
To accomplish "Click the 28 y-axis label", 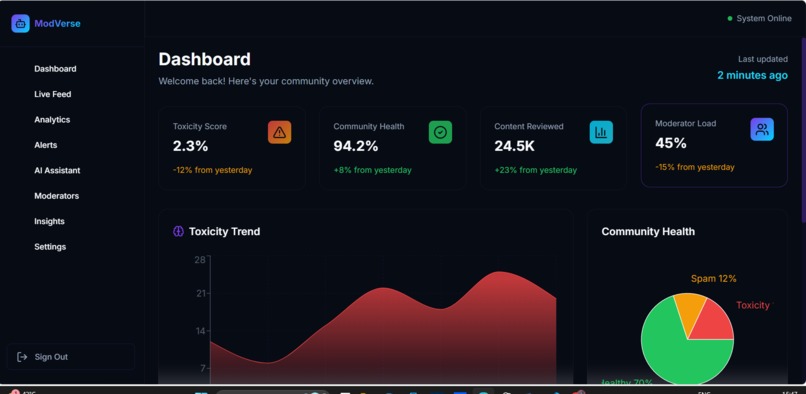I will pos(199,260).
